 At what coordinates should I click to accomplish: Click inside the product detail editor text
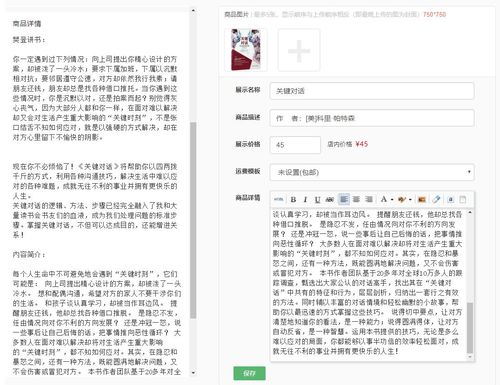click(x=368, y=283)
